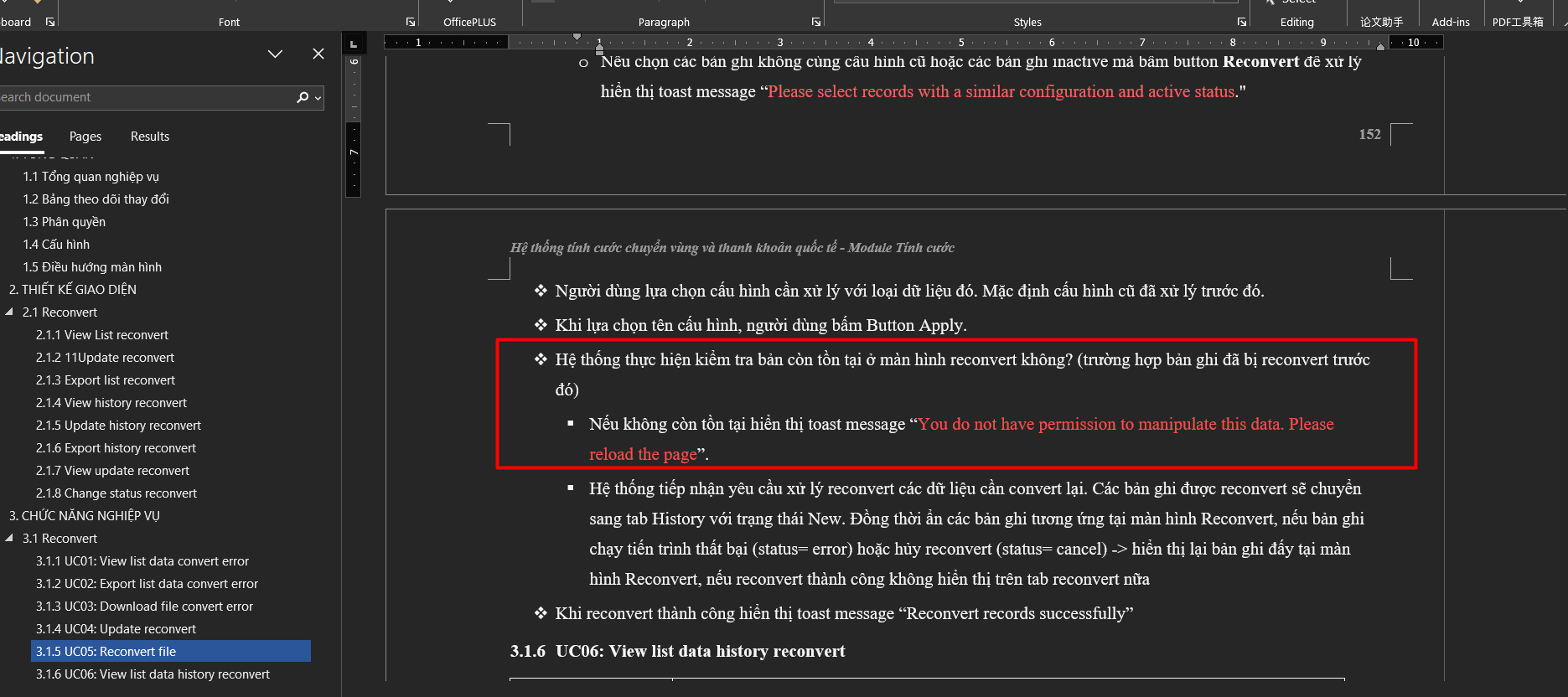This screenshot has width=1568, height=697.
Task: Click the search magnifier in Navigation pane
Action: [303, 97]
